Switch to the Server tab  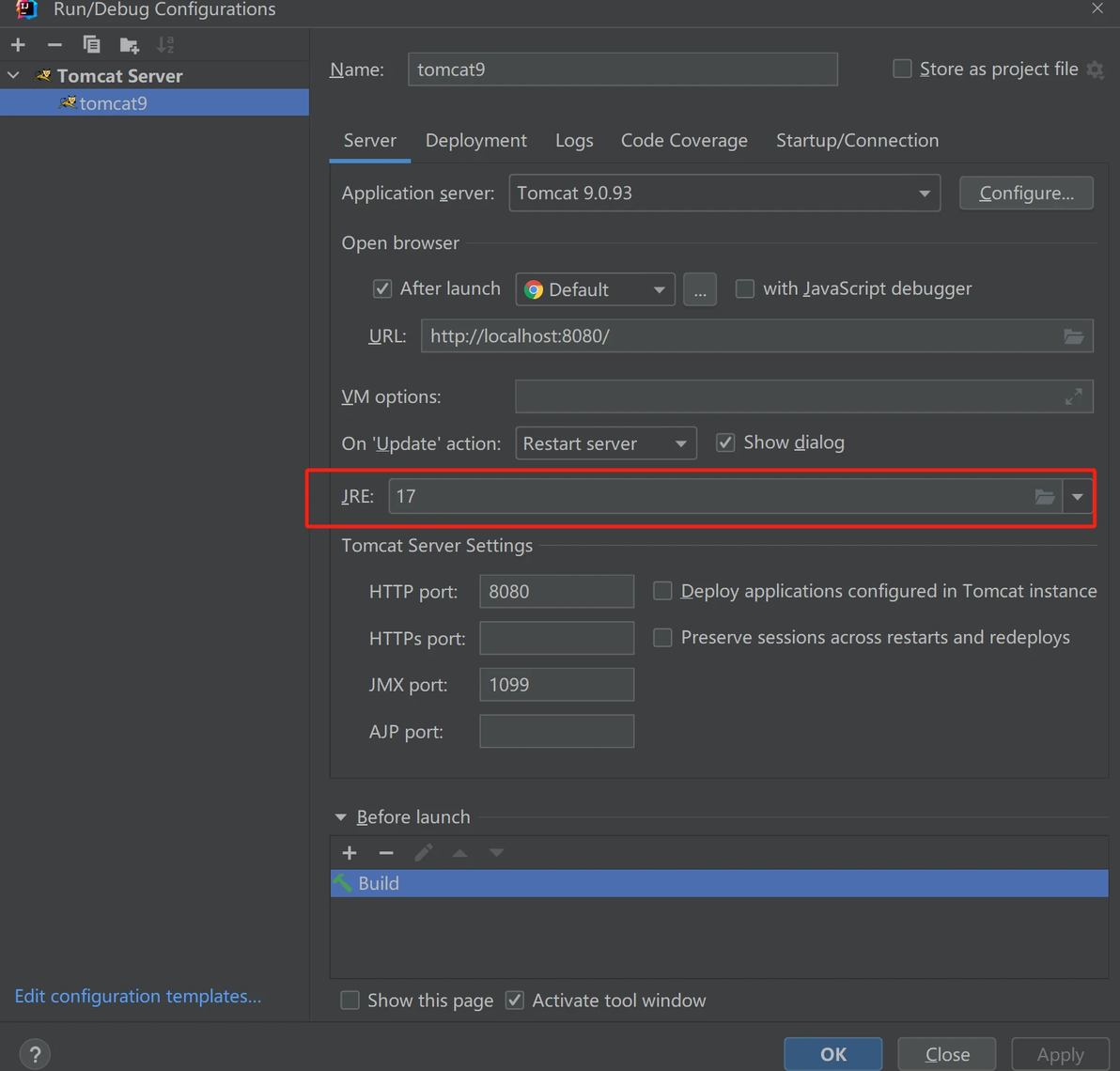point(370,141)
